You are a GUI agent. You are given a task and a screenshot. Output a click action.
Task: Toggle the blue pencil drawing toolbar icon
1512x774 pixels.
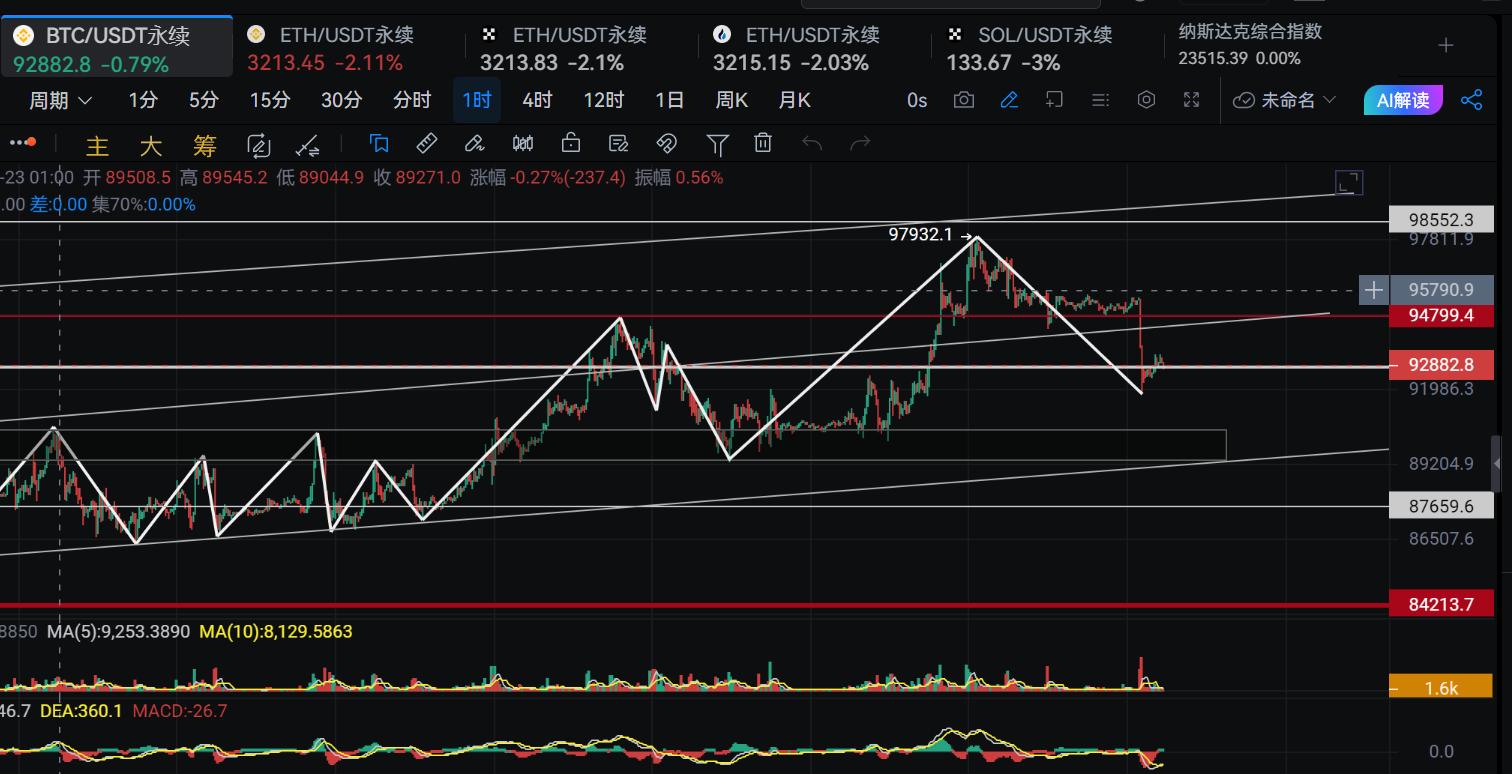tap(1009, 100)
